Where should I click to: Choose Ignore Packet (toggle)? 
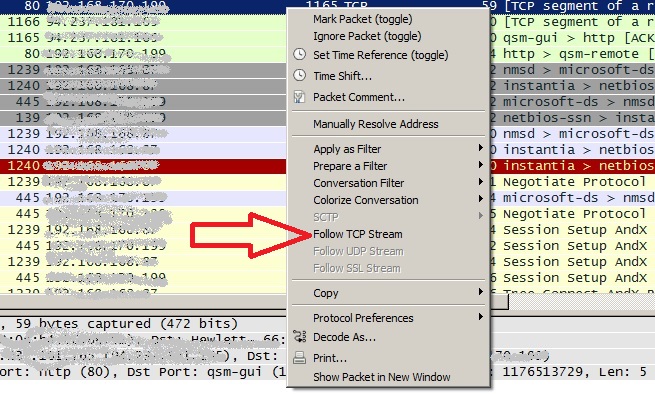pyautogui.click(x=367, y=36)
